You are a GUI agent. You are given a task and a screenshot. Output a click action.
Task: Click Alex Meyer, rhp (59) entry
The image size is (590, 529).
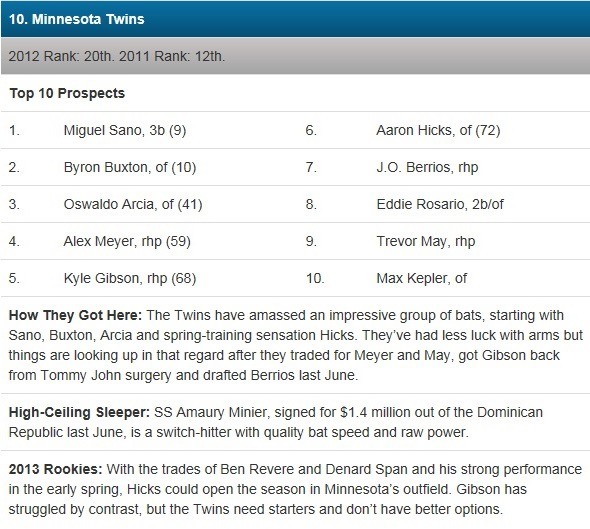point(127,241)
